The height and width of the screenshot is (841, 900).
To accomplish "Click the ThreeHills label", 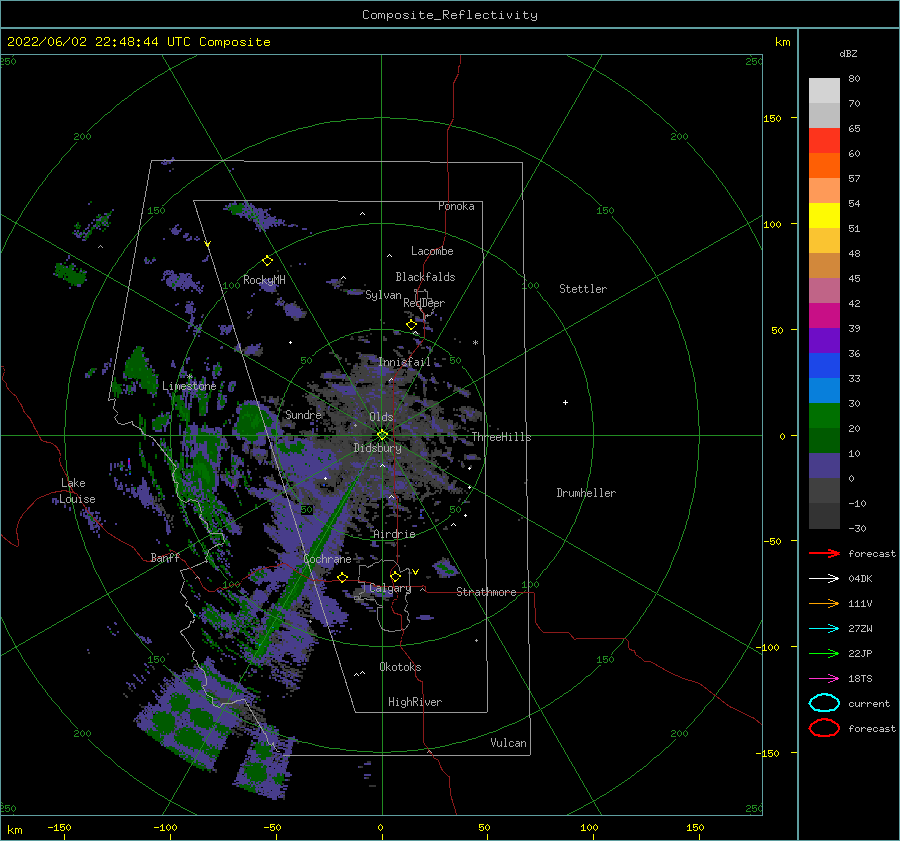I will 501,437.
